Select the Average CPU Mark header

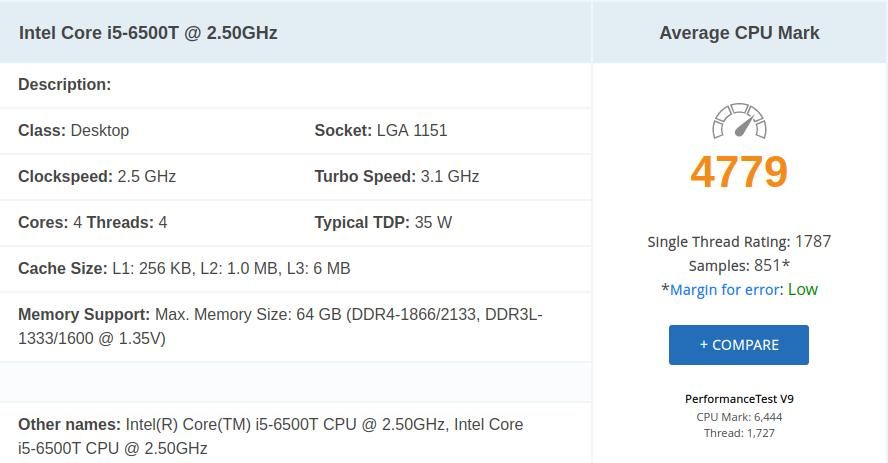[739, 33]
